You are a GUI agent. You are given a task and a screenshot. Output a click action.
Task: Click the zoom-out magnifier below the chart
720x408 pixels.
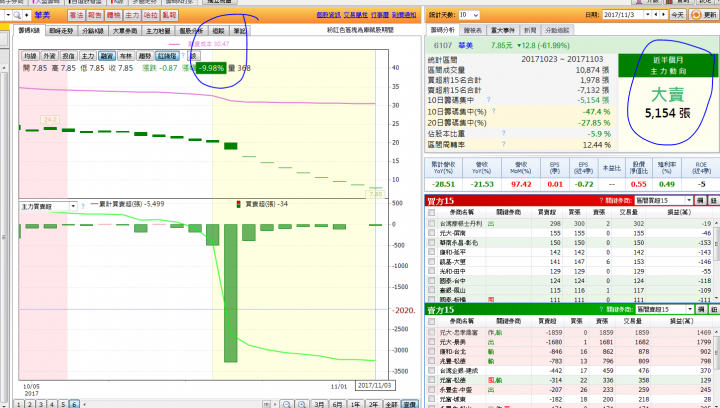[x=287, y=404]
